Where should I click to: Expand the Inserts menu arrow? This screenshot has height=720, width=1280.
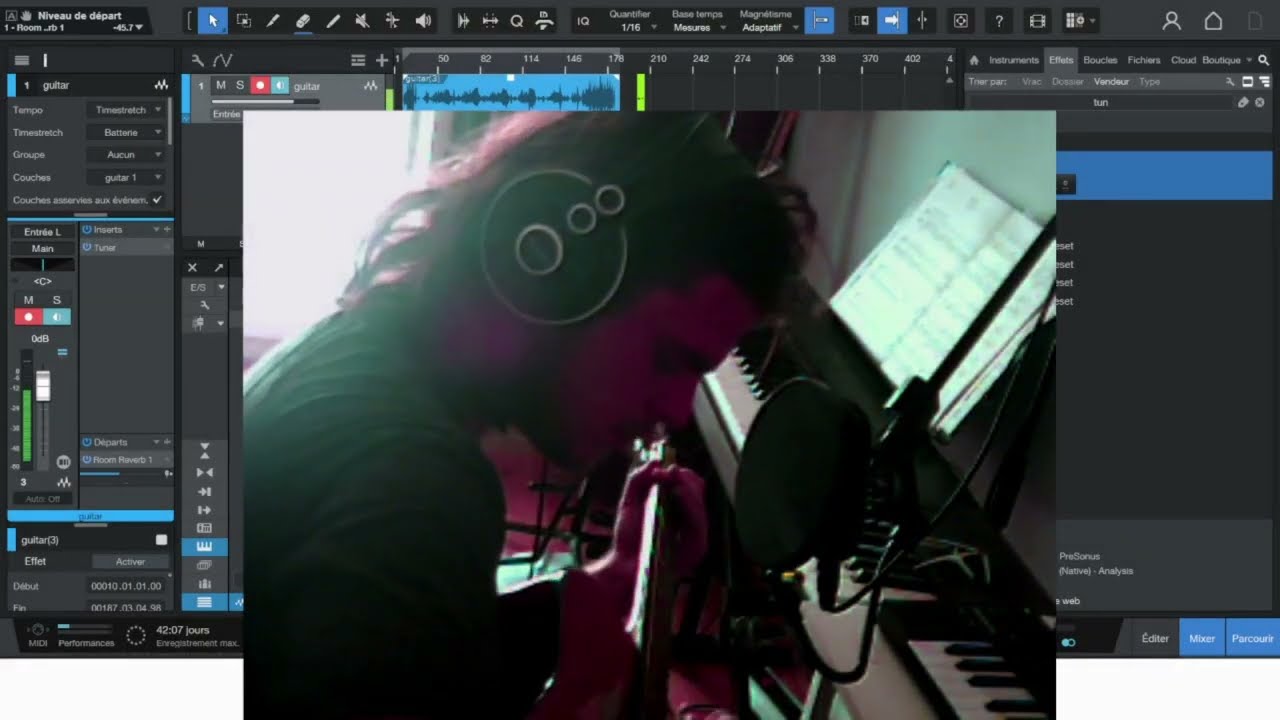coord(156,230)
